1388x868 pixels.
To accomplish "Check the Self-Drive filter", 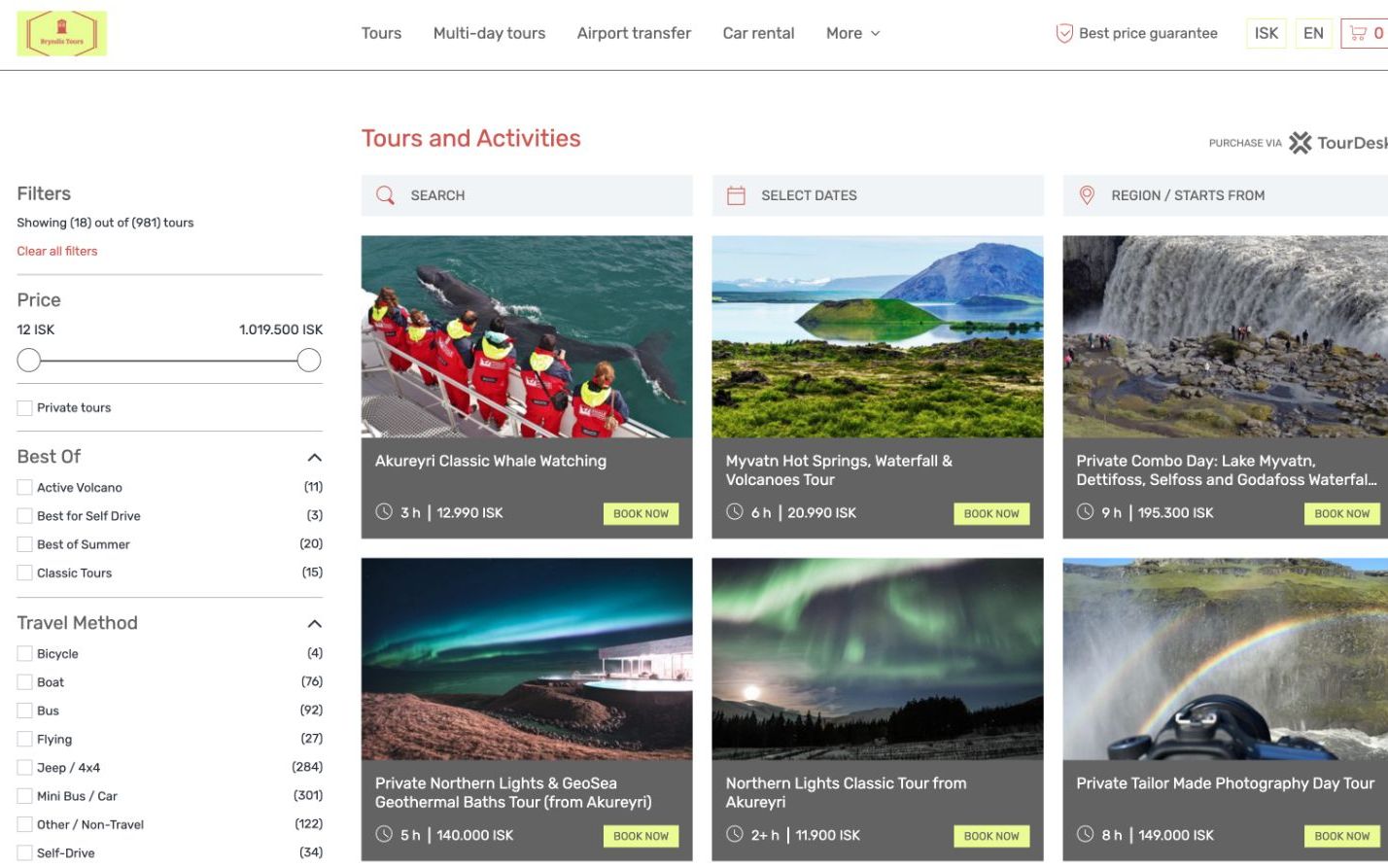I will coord(25,853).
